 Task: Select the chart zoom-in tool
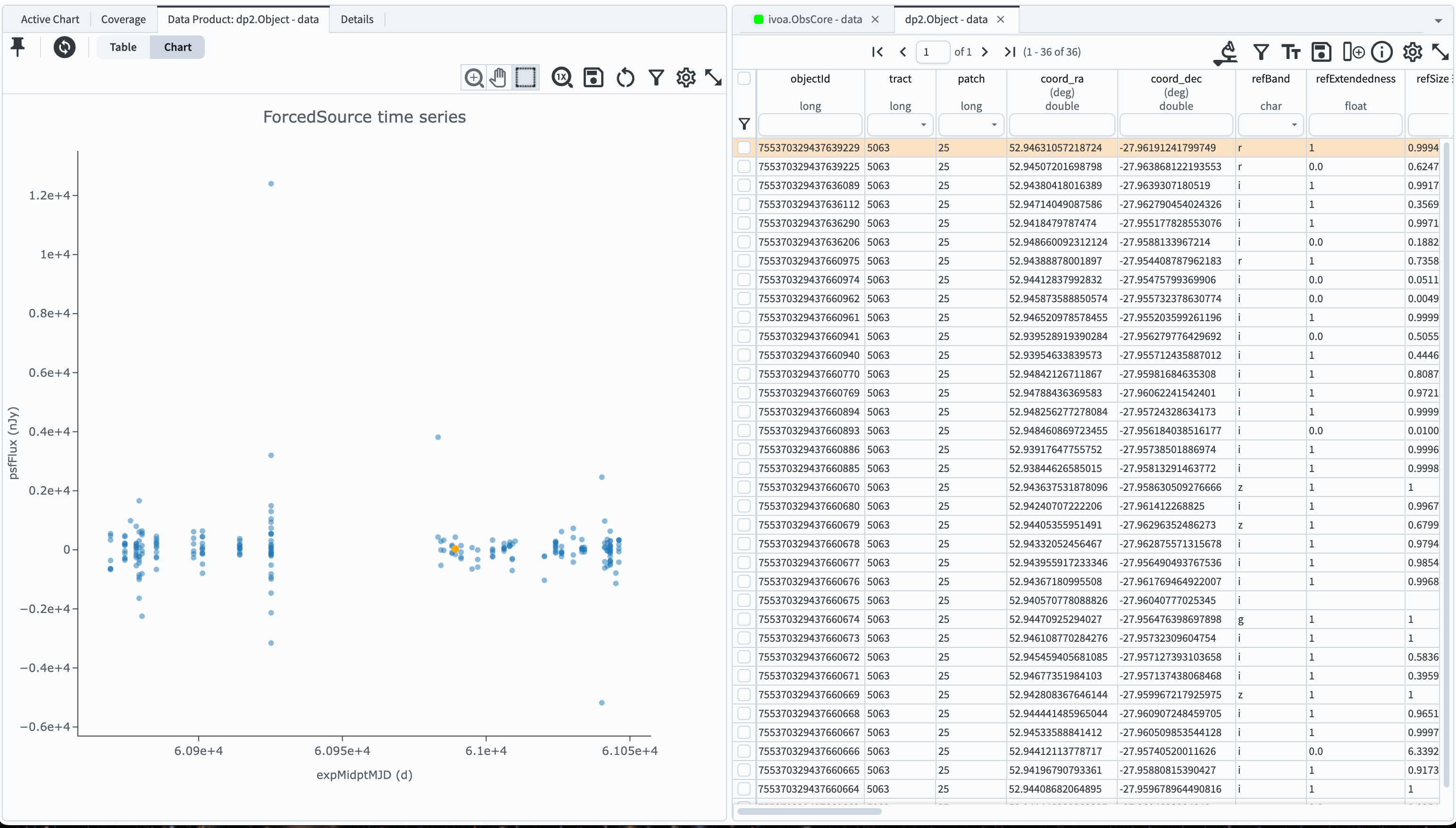474,77
